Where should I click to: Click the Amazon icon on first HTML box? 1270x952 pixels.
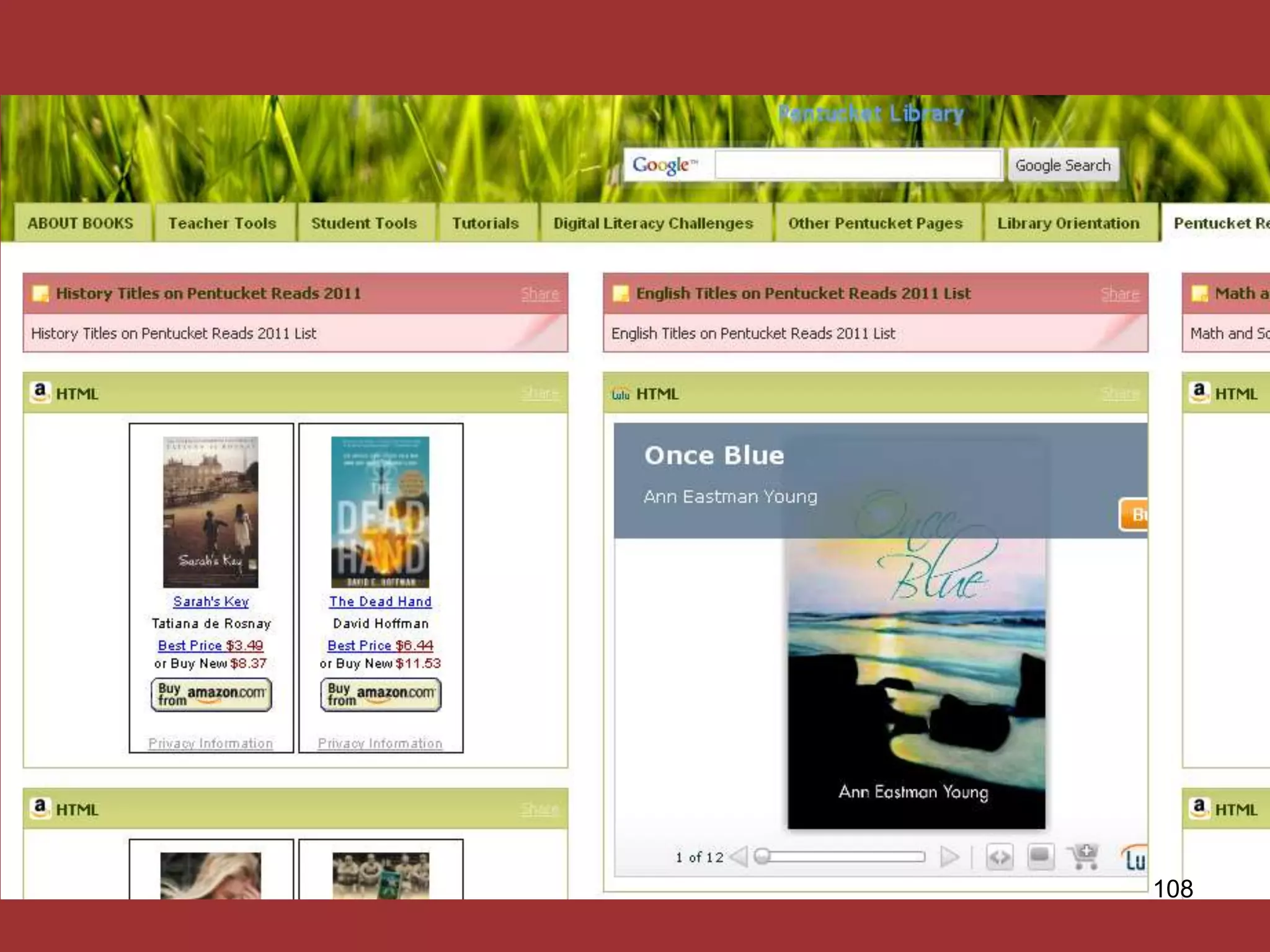coord(40,392)
